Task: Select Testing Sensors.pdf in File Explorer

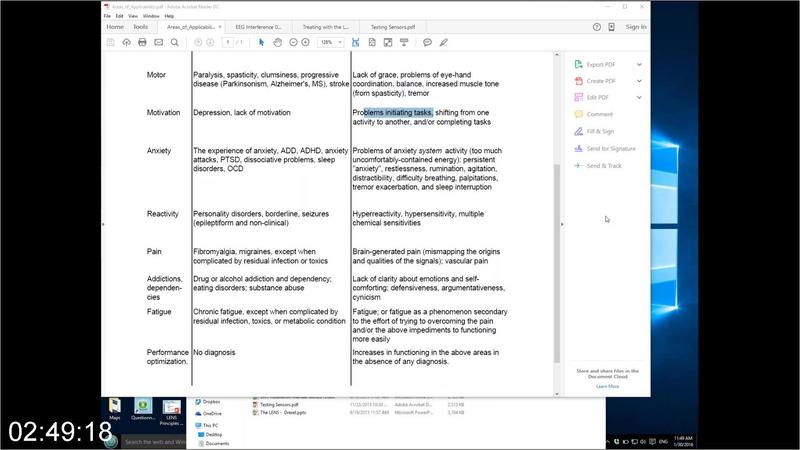Action: click(279, 405)
